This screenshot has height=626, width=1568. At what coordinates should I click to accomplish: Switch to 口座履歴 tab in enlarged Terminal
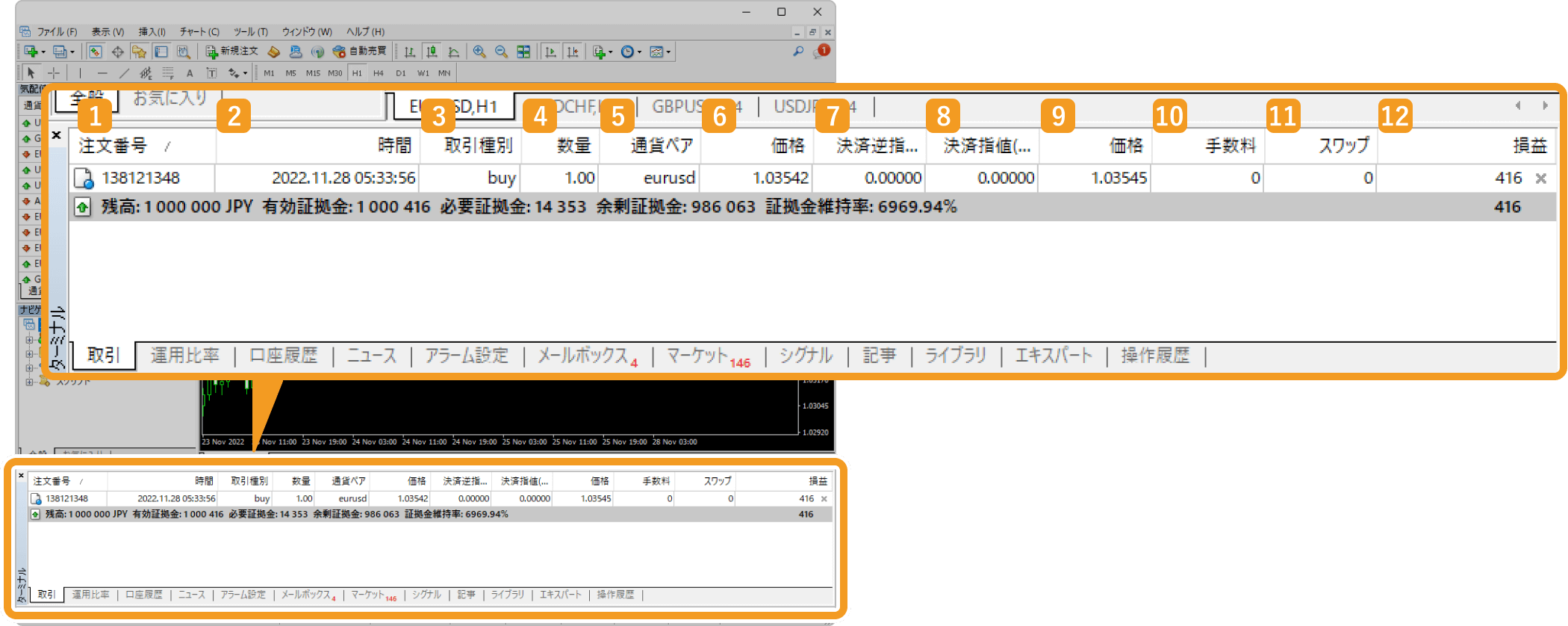click(x=284, y=355)
